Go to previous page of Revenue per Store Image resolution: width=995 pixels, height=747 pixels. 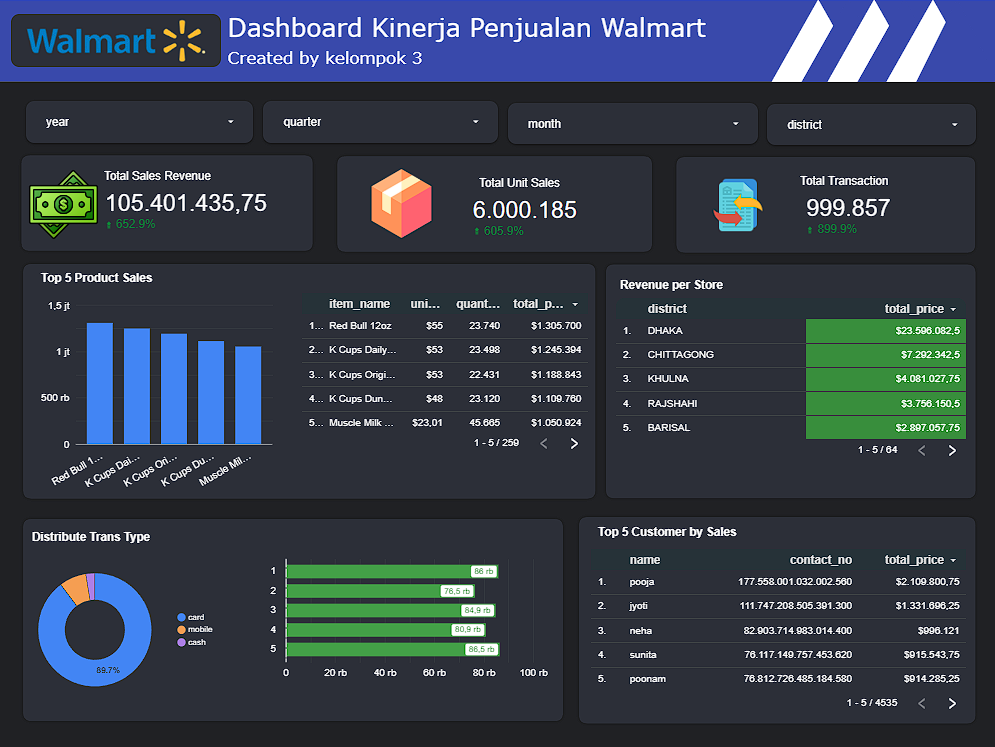coord(922,451)
